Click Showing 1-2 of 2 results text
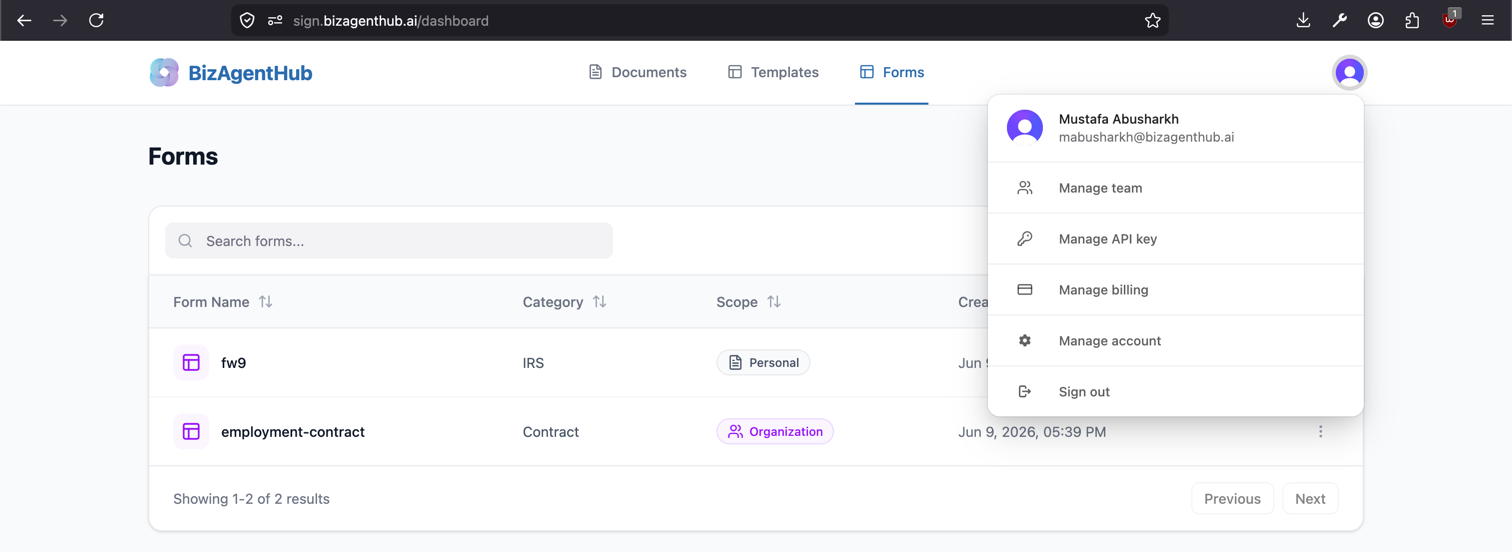The height and width of the screenshot is (552, 1512). (x=251, y=499)
